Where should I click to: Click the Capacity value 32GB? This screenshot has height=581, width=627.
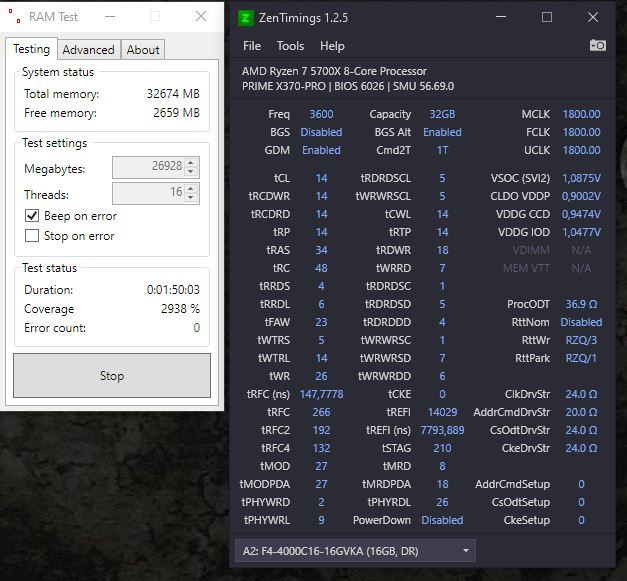tap(442, 114)
